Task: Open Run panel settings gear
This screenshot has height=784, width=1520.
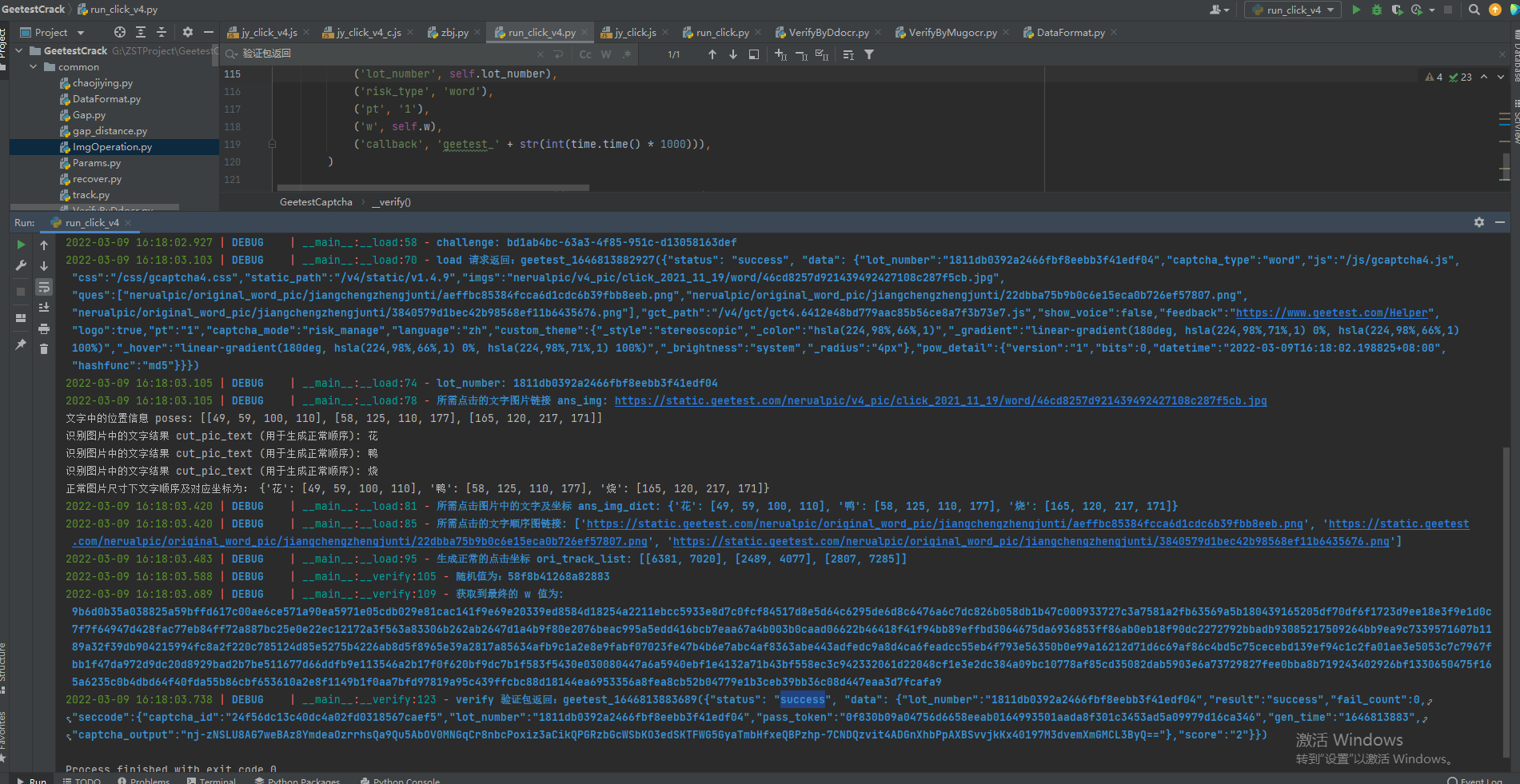Action: tap(1479, 222)
